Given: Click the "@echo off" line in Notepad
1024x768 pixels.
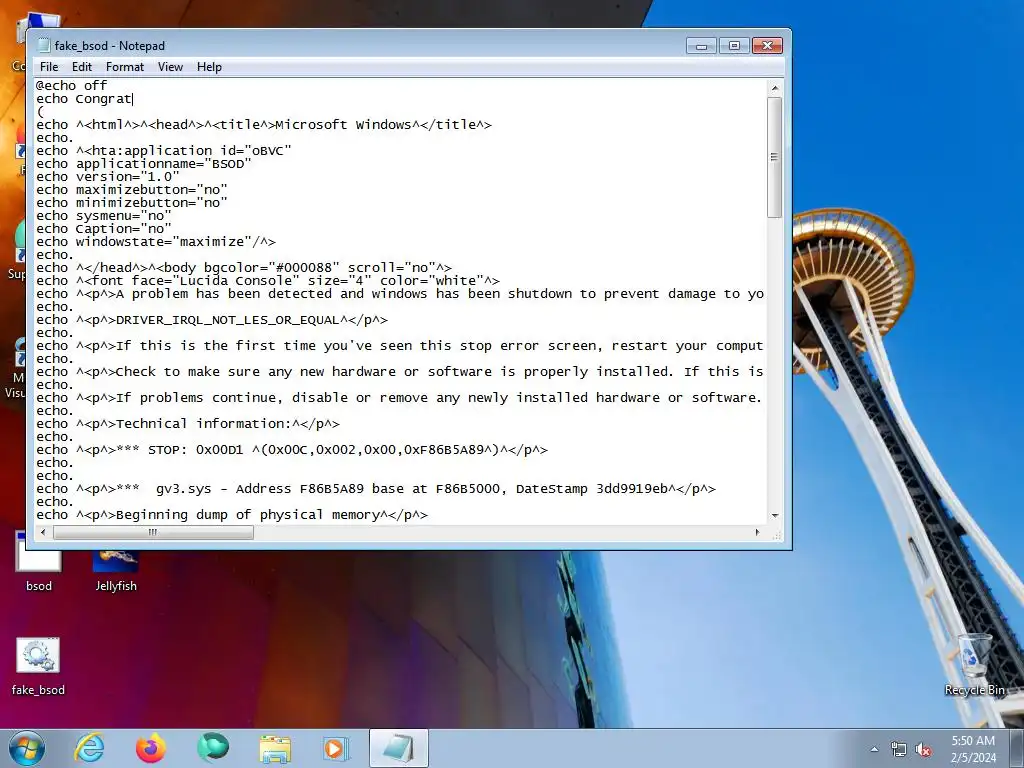Looking at the screenshot, I should pyautogui.click(x=71, y=86).
